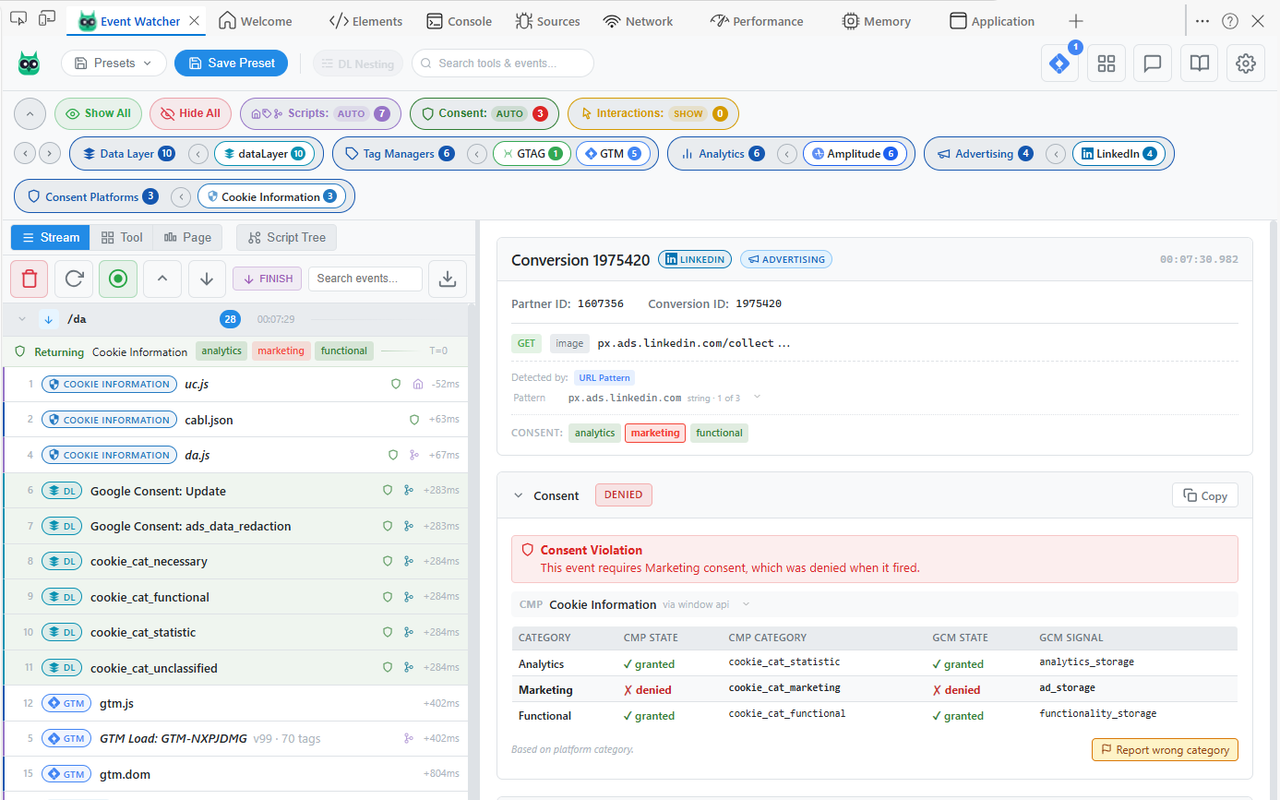Image resolution: width=1280 pixels, height=800 pixels.
Task: Open the diamond icon with notification badge
Action: pos(1059,63)
